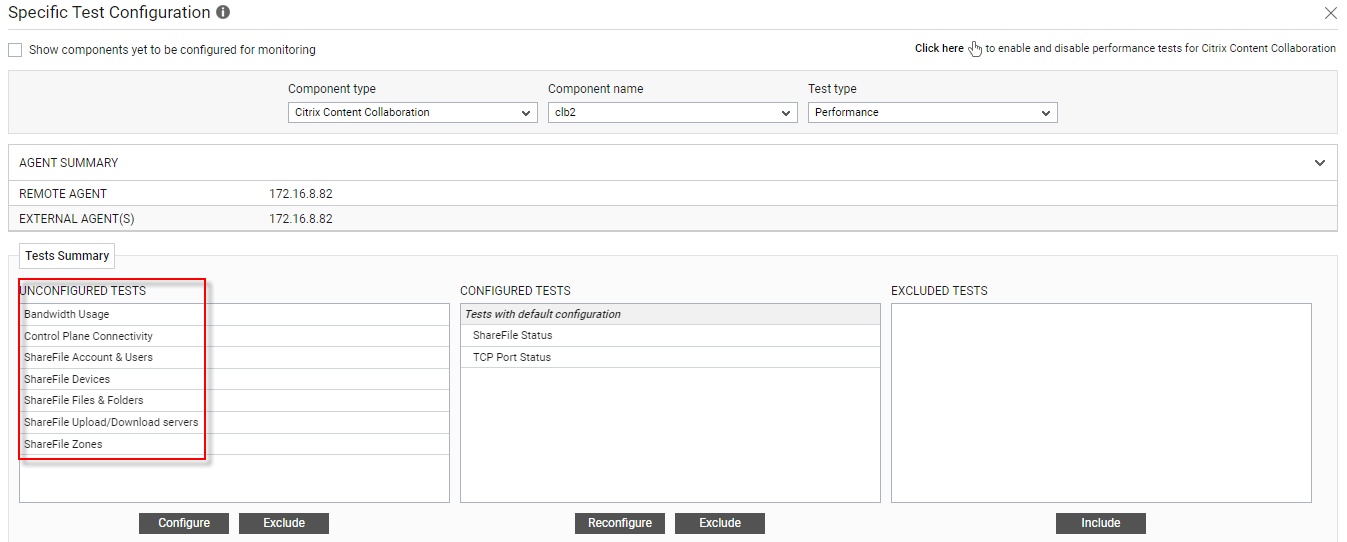
Task: Select Bandwidth Usage in unconfigured tests
Action: tap(234, 314)
